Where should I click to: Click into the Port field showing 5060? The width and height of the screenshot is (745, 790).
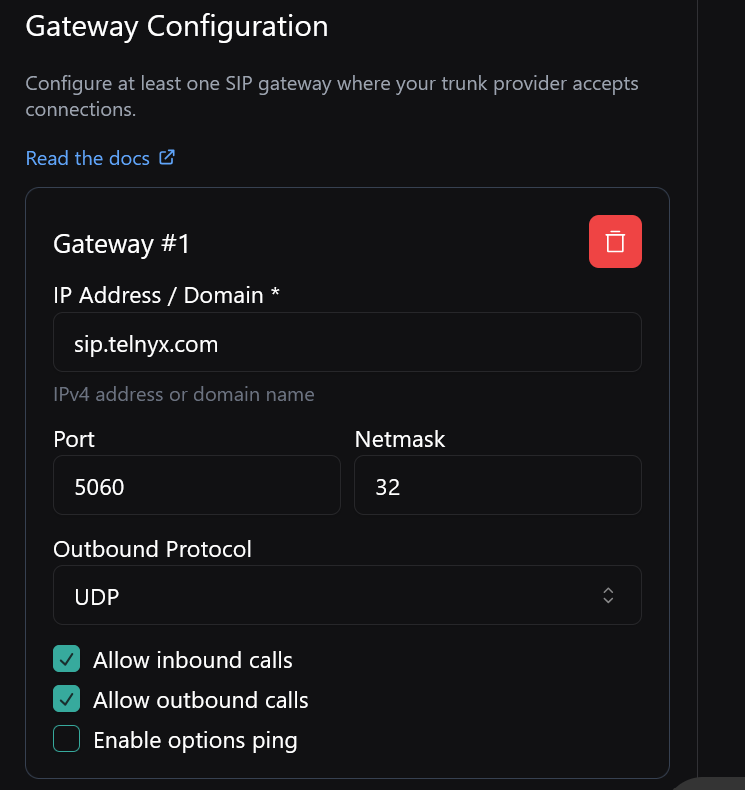196,486
